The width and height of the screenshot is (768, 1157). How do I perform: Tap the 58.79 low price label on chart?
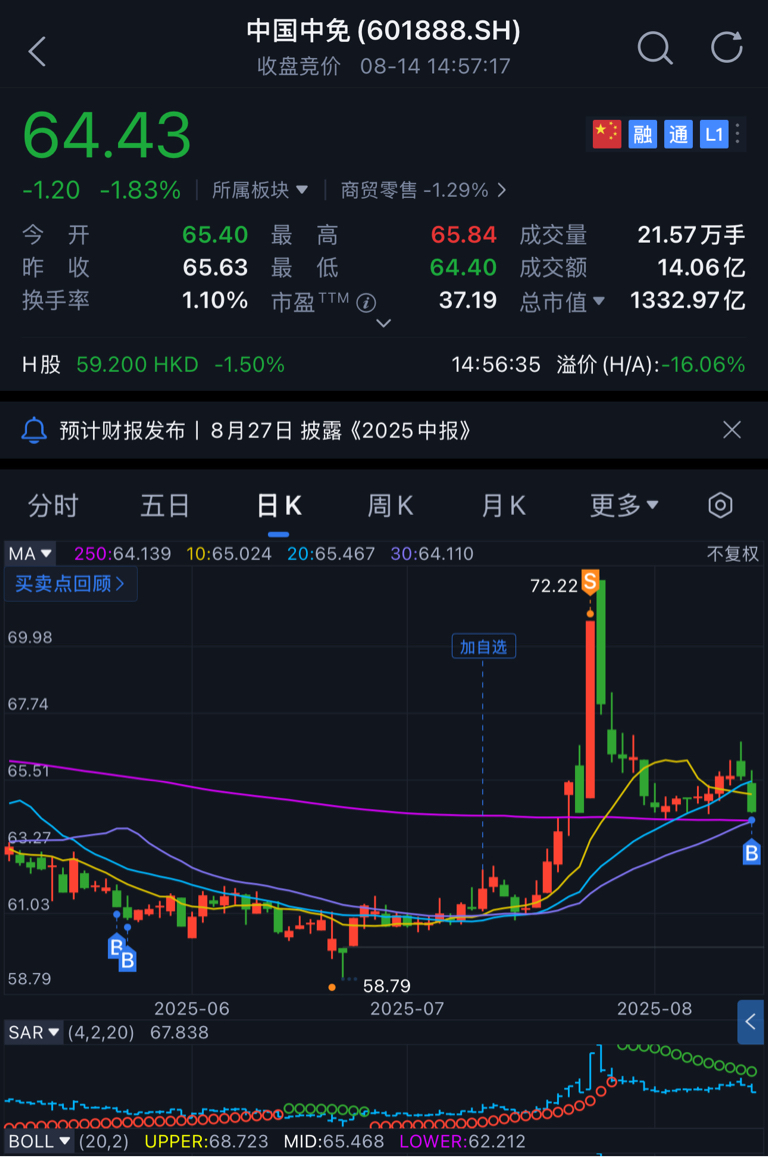coord(387,986)
